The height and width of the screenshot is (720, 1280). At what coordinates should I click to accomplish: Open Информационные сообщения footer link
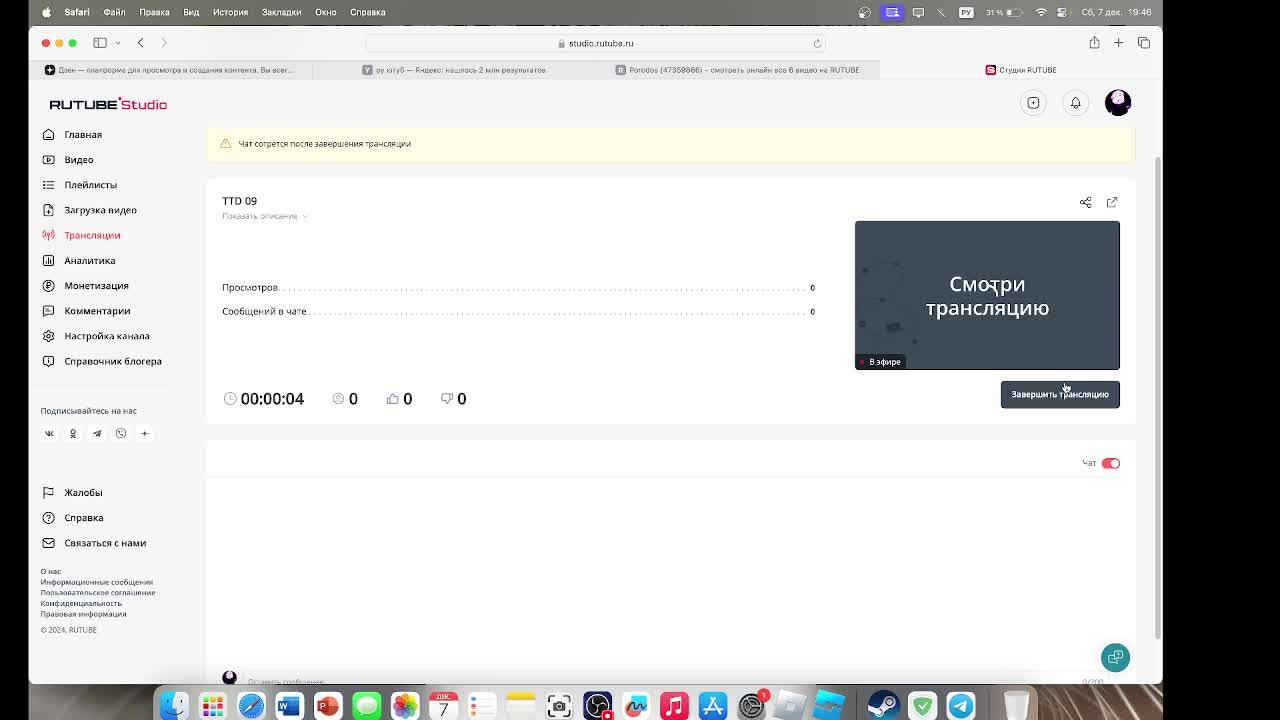[97, 582]
